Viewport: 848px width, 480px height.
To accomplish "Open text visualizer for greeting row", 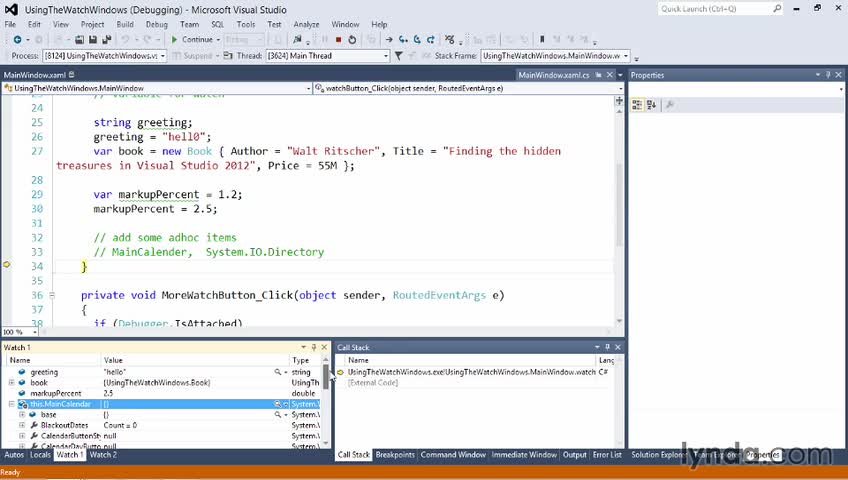I will coord(277,372).
